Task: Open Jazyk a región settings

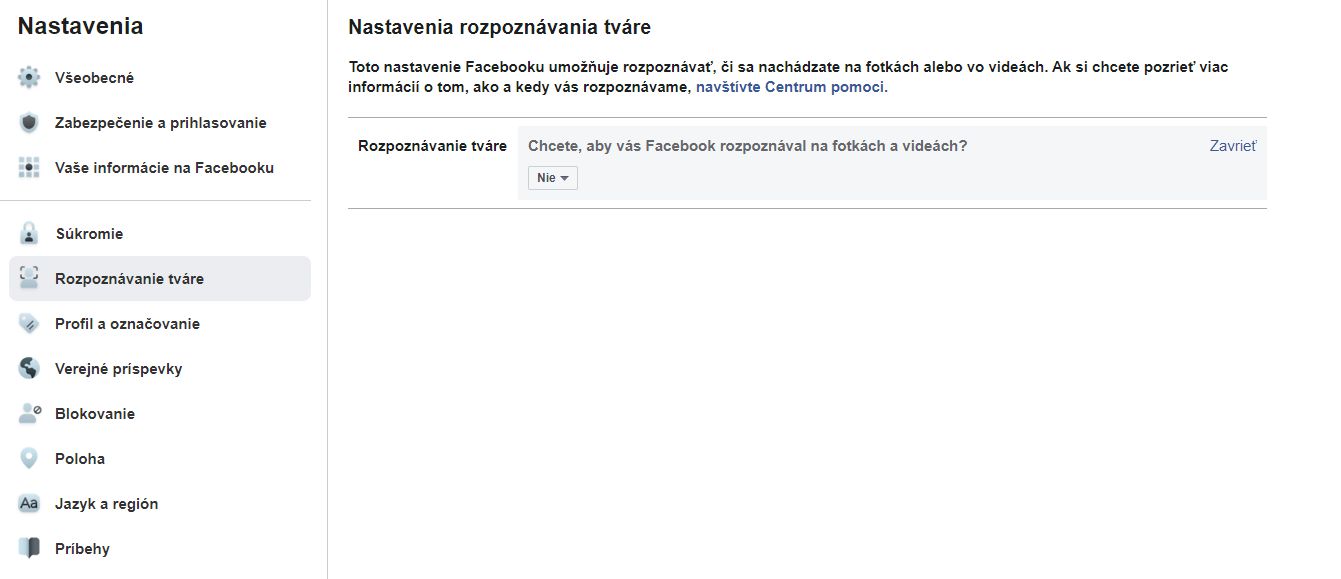Action: (160, 504)
